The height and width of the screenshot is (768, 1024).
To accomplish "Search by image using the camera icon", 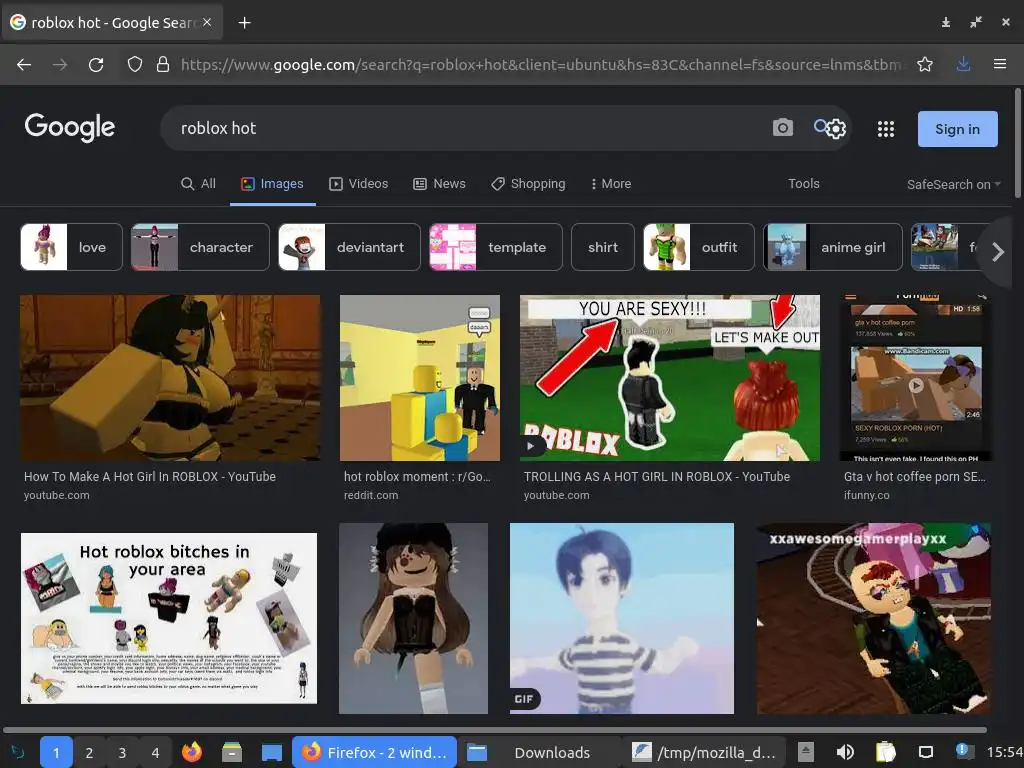I will point(782,127).
